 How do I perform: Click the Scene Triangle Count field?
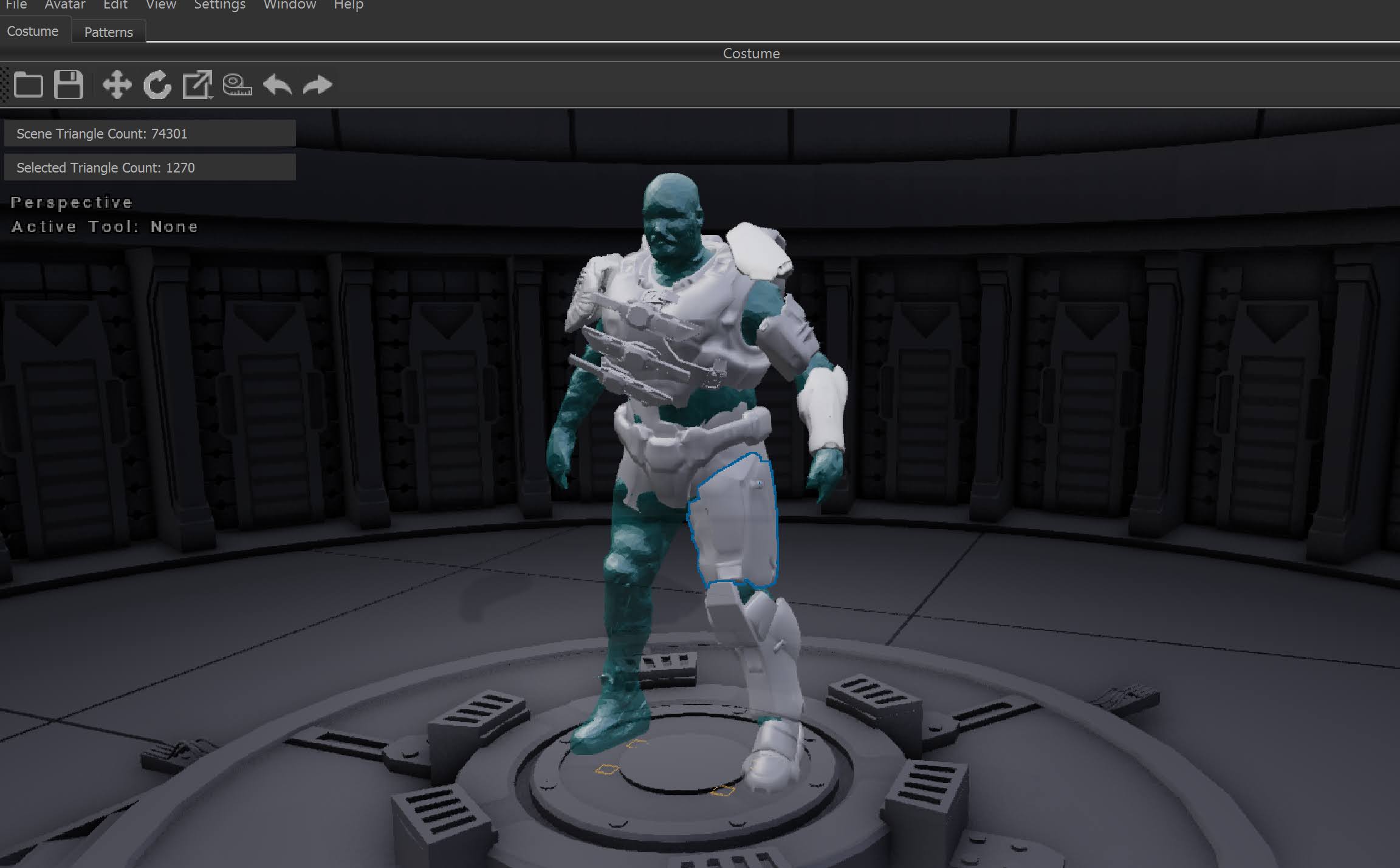[149, 134]
